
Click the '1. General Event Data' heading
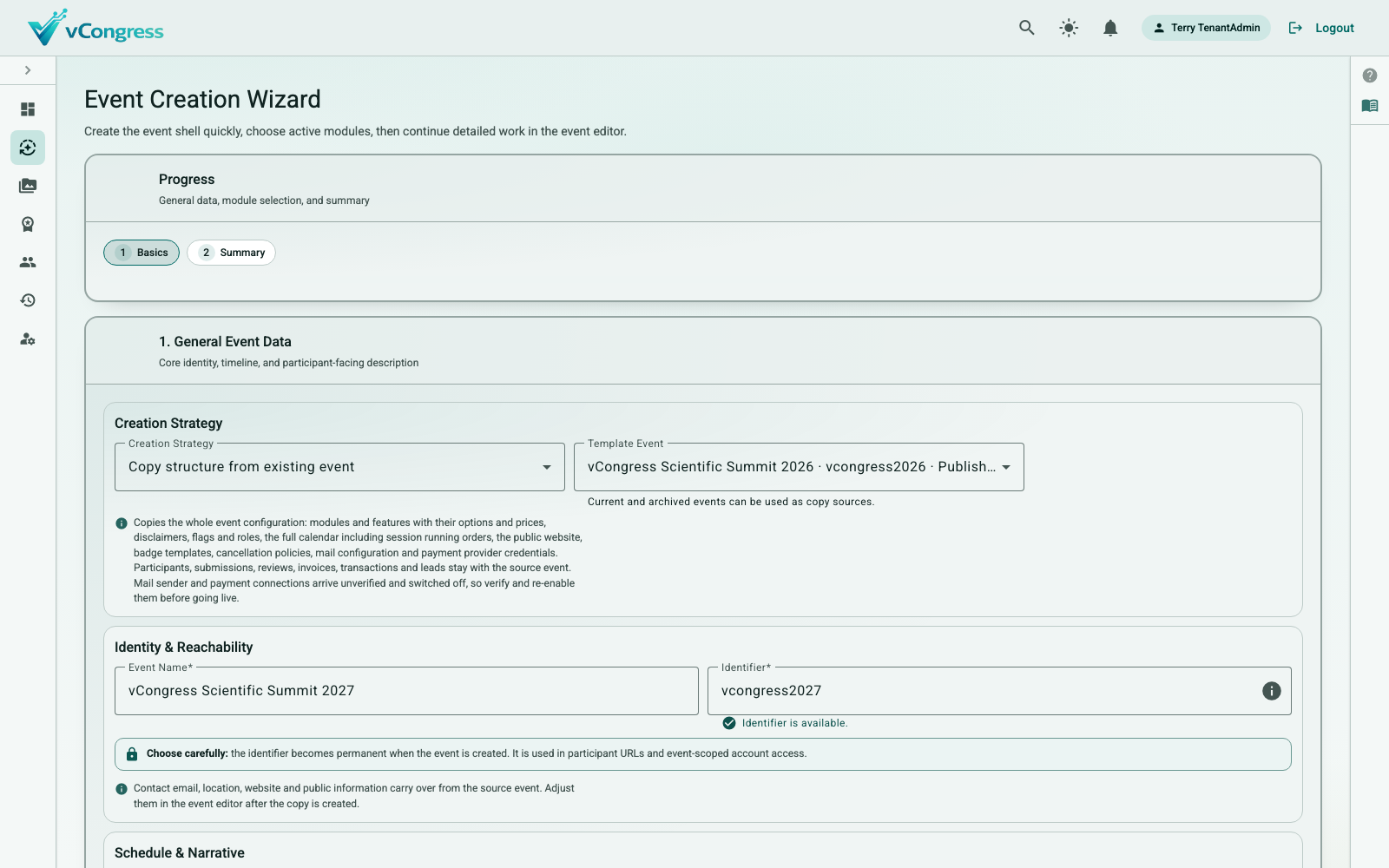[225, 342]
